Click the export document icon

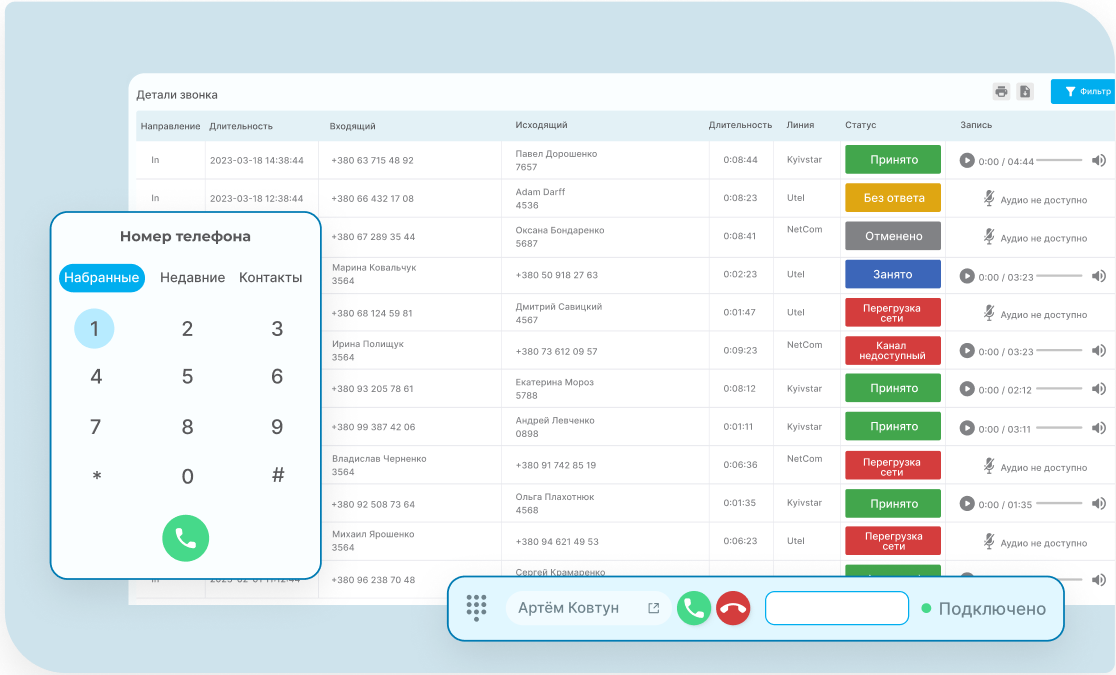click(1025, 92)
